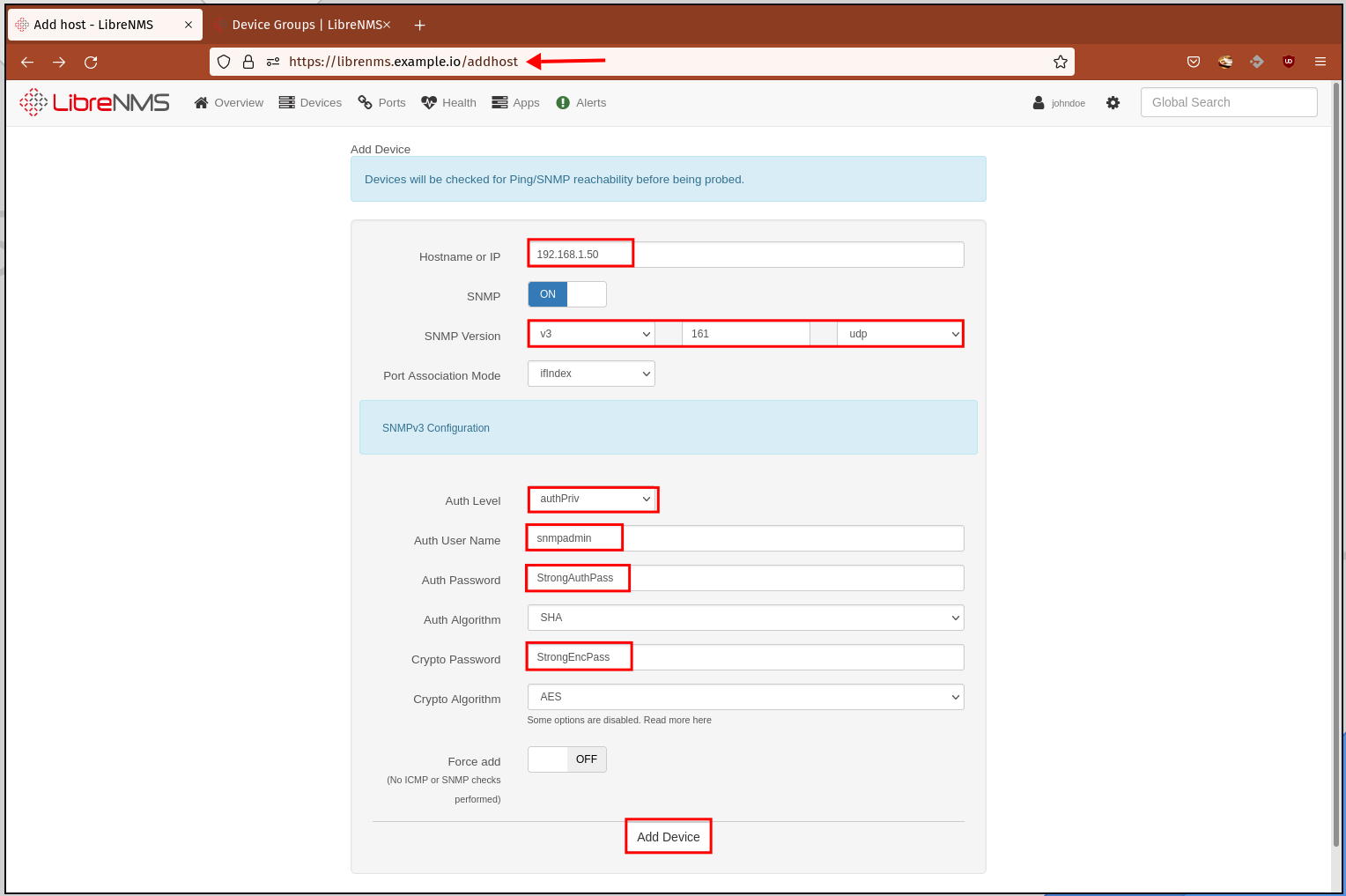Open the Auth Level authPriv dropdown
The width and height of the screenshot is (1346, 896).
tap(593, 499)
